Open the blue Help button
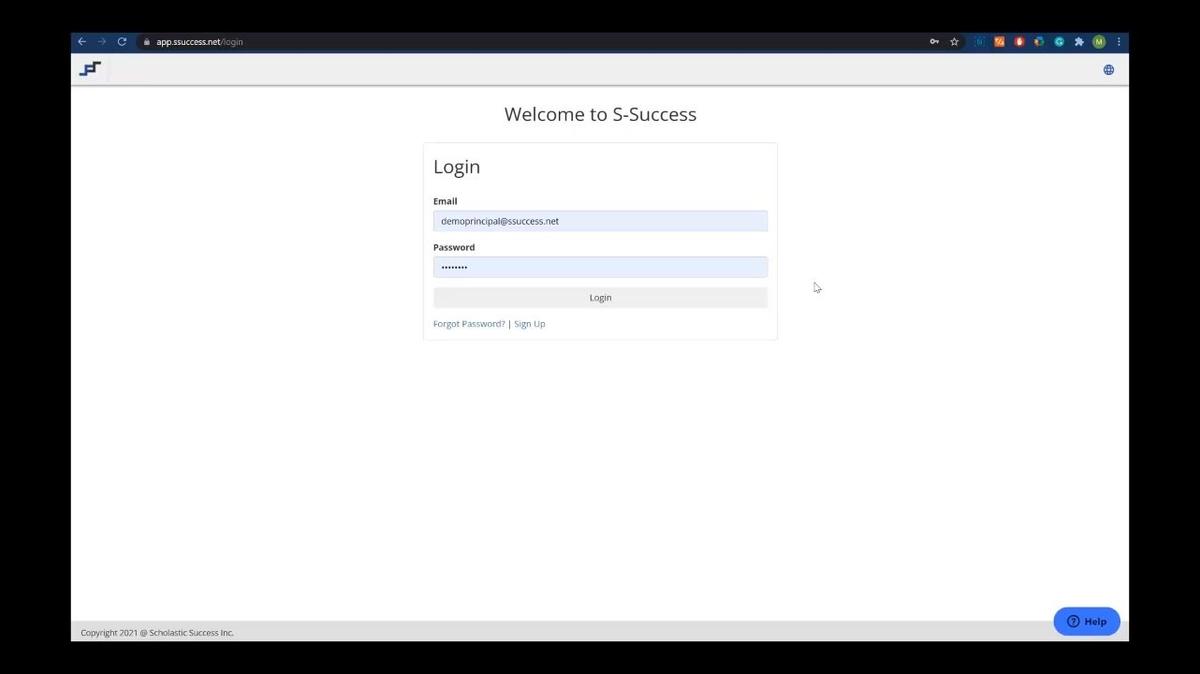Image resolution: width=1200 pixels, height=674 pixels. coord(1087,621)
